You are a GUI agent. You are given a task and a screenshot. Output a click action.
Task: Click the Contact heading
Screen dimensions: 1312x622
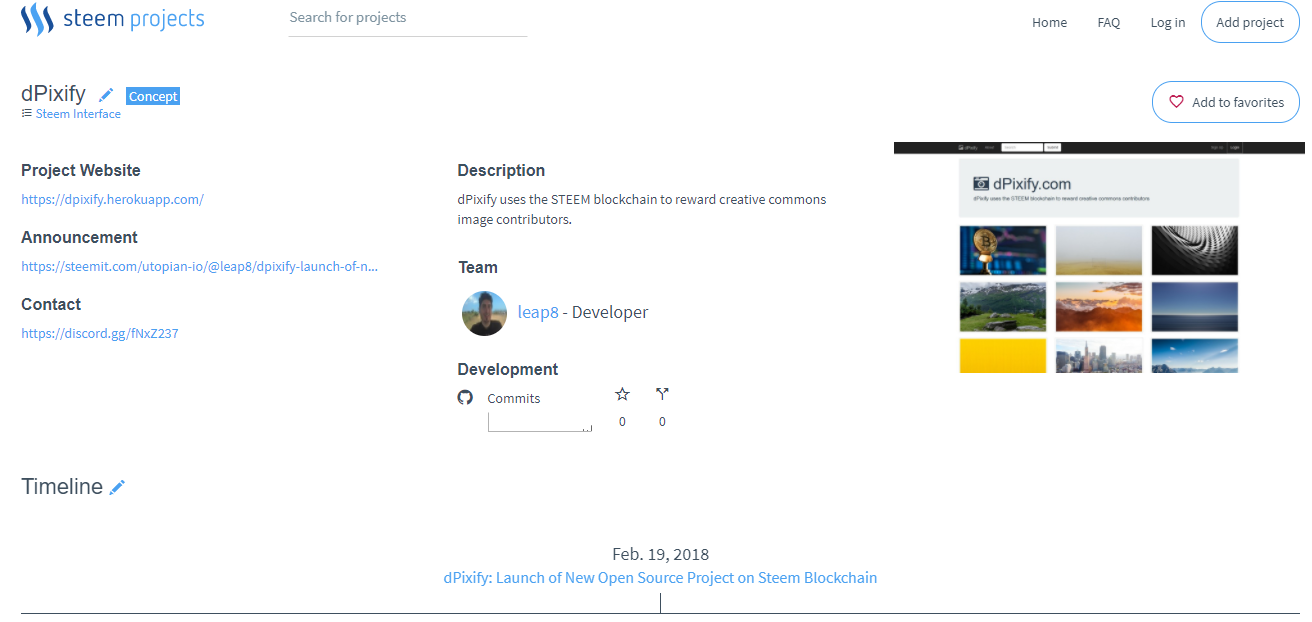click(51, 304)
